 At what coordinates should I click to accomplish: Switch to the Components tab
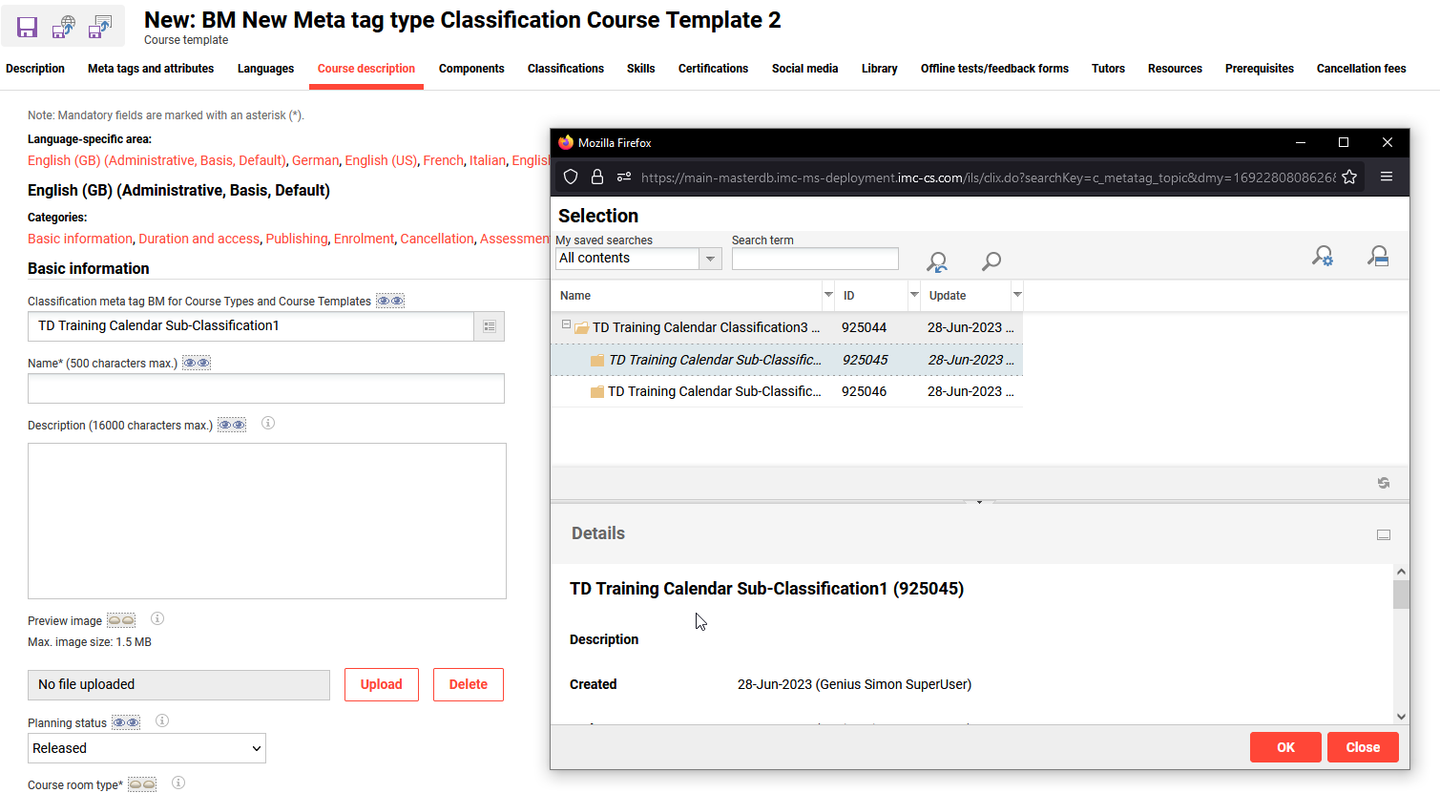click(x=471, y=69)
